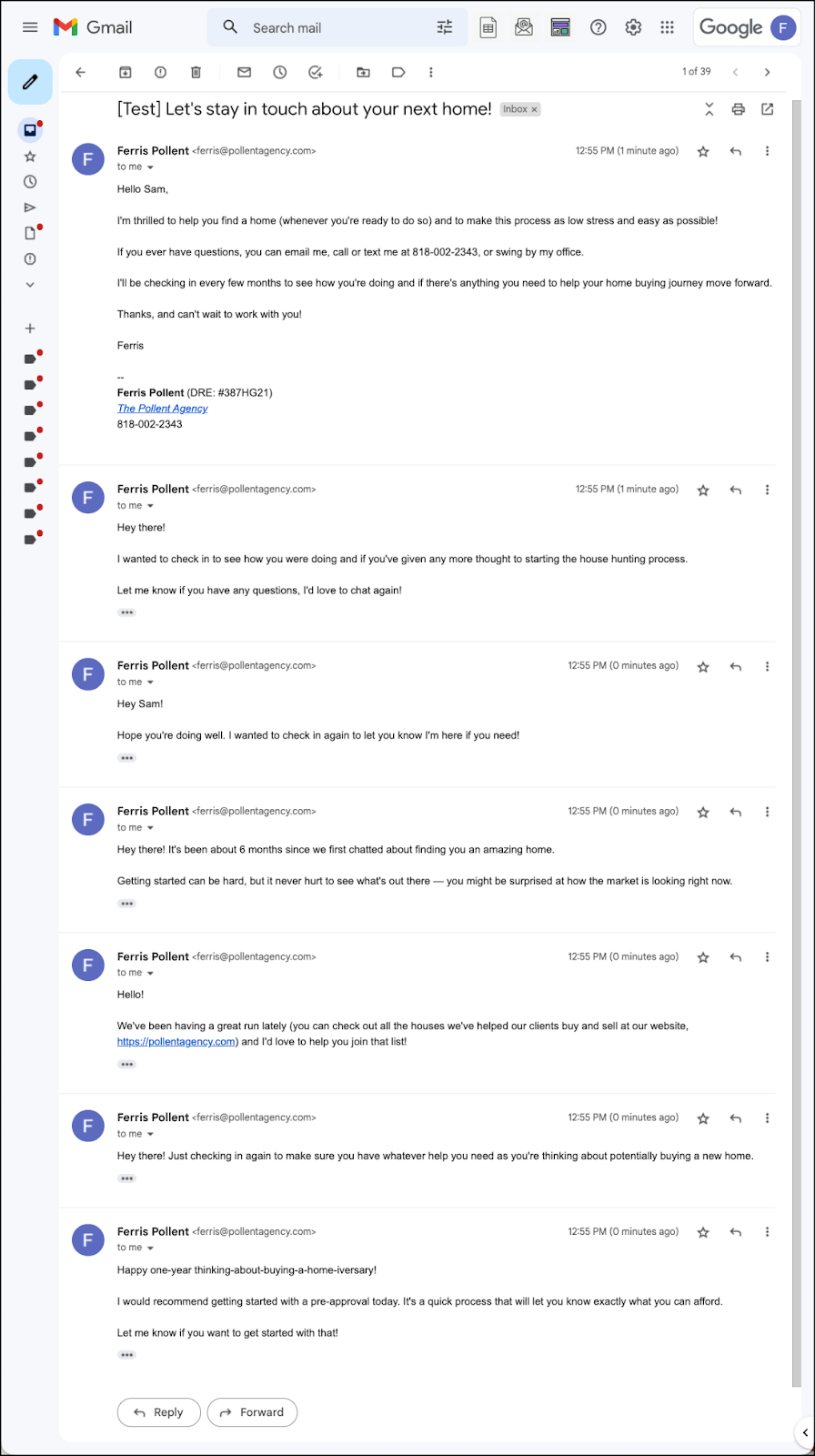815x1456 pixels.
Task: Add conversation to tasks
Action: (316, 72)
